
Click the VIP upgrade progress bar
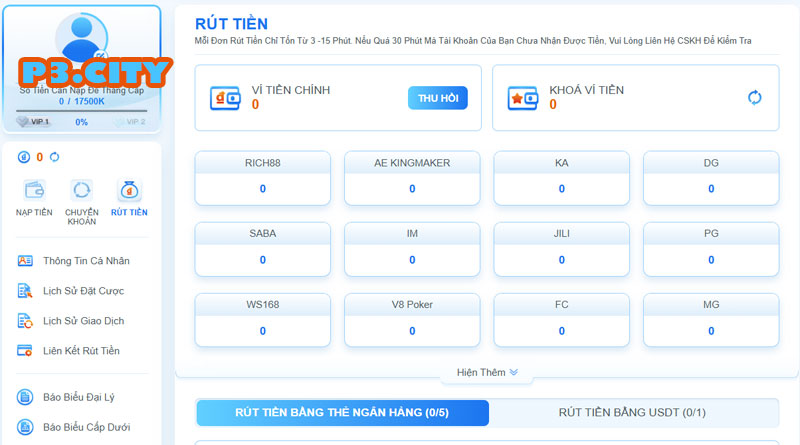(82, 111)
